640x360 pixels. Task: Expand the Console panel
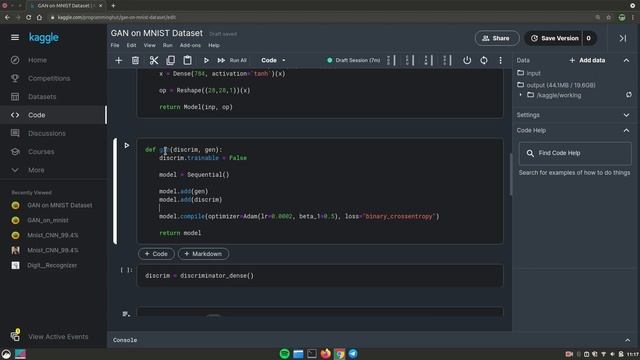pyautogui.click(x=627, y=340)
